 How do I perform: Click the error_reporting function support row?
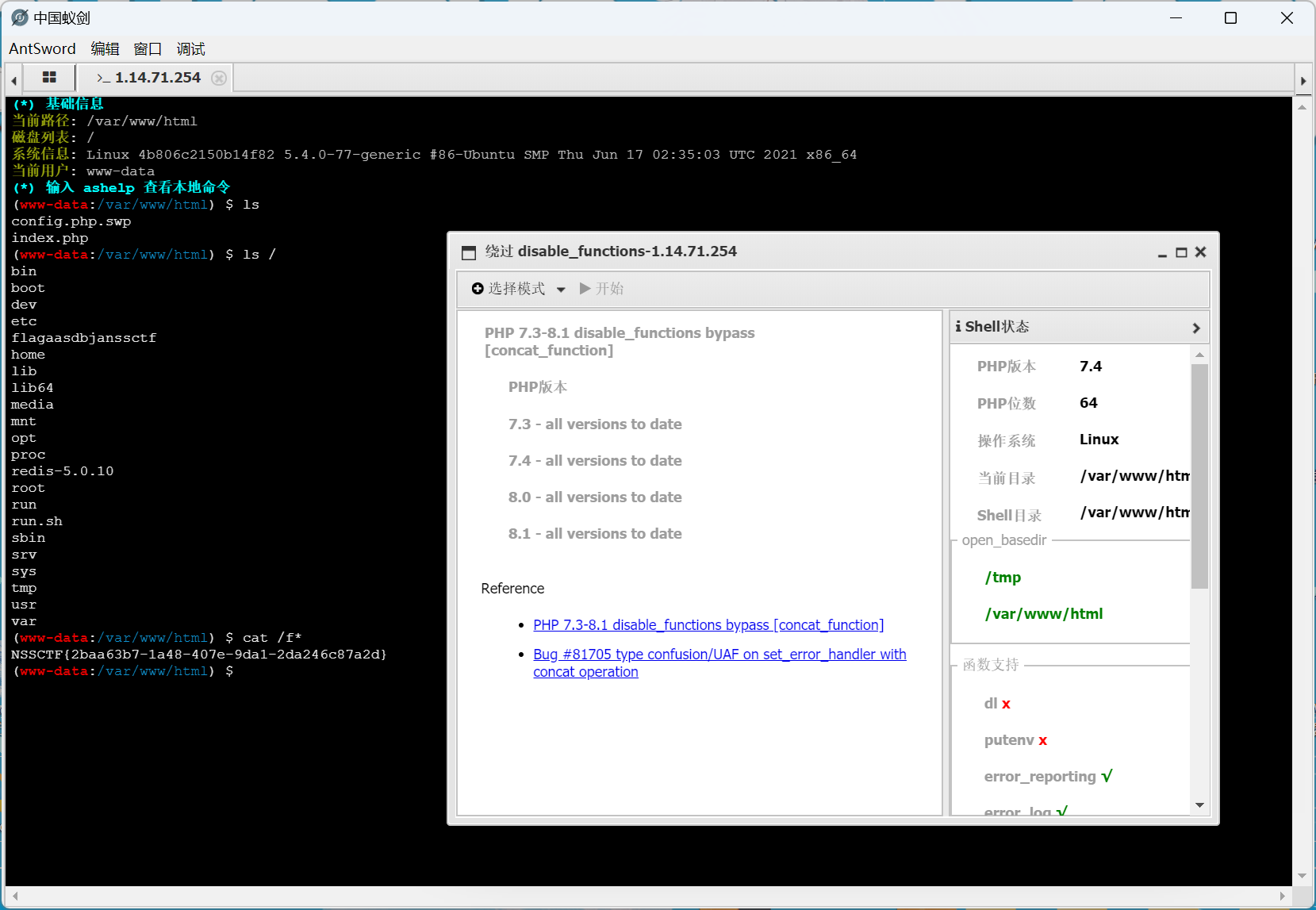coord(1048,777)
